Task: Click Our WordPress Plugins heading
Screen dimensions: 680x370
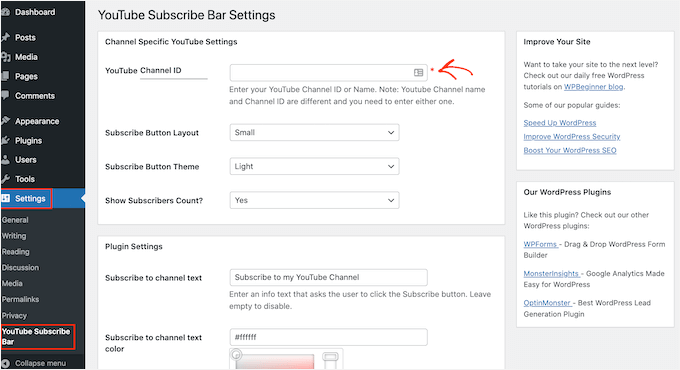Action: (x=567, y=192)
